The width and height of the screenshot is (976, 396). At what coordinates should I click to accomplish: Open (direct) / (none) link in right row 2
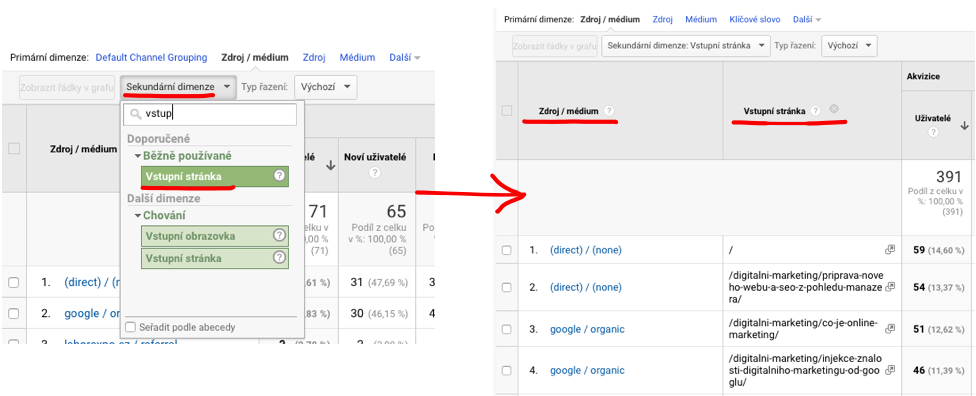(x=586, y=287)
